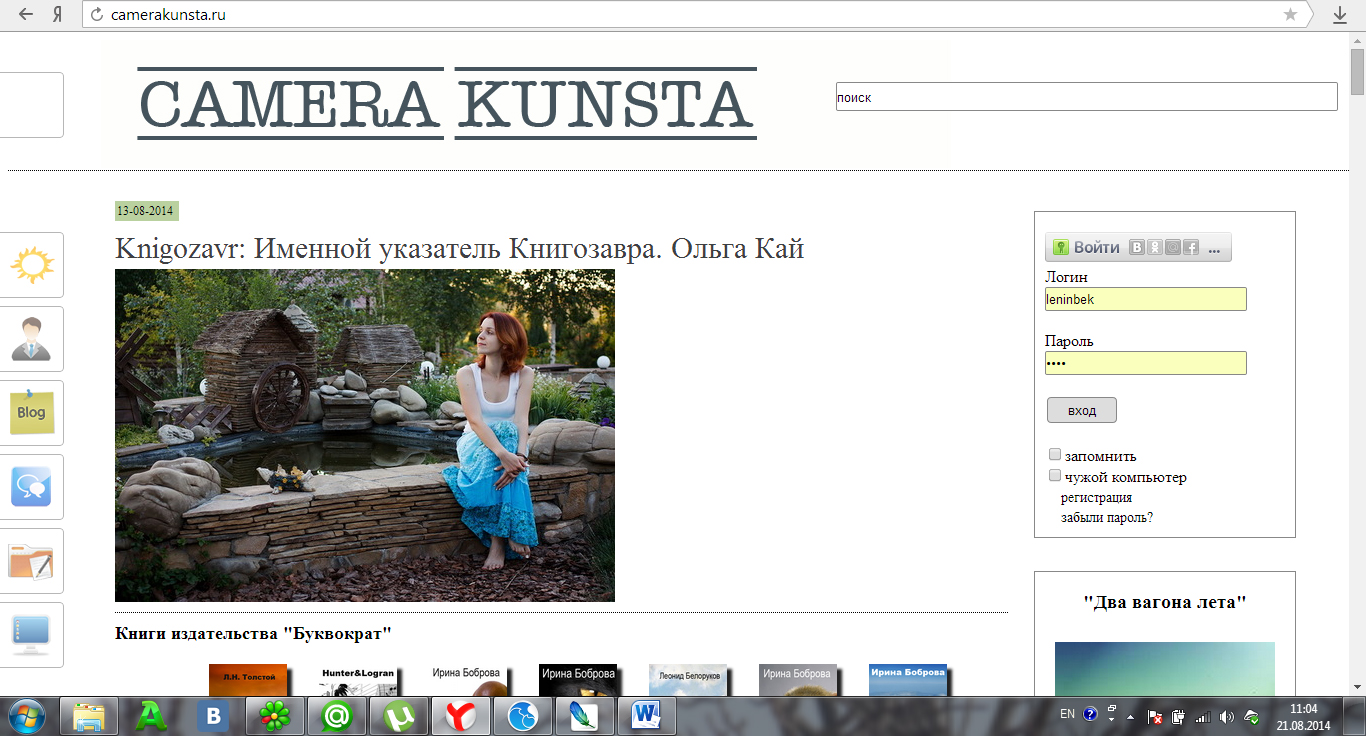Launch Microsoft Word from the taskbar
Screen dimensions: 1366x736
pyautogui.click(x=646, y=715)
